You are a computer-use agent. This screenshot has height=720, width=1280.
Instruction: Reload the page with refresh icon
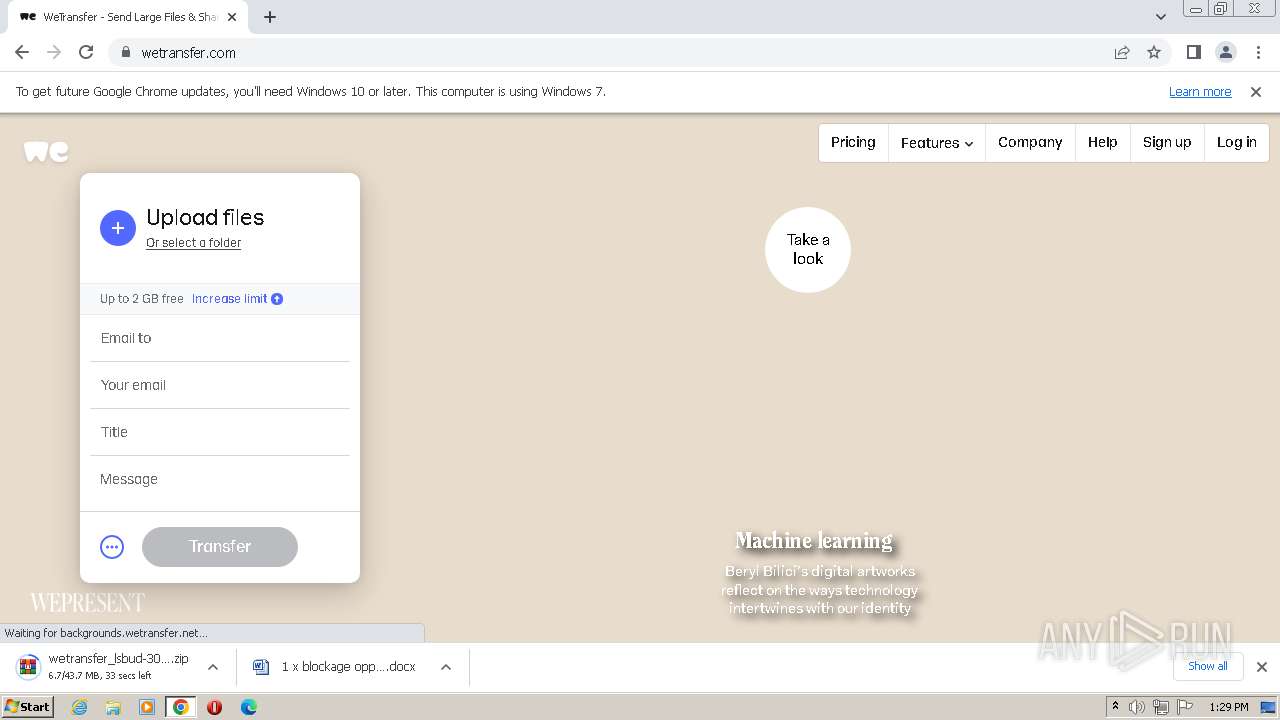86,52
